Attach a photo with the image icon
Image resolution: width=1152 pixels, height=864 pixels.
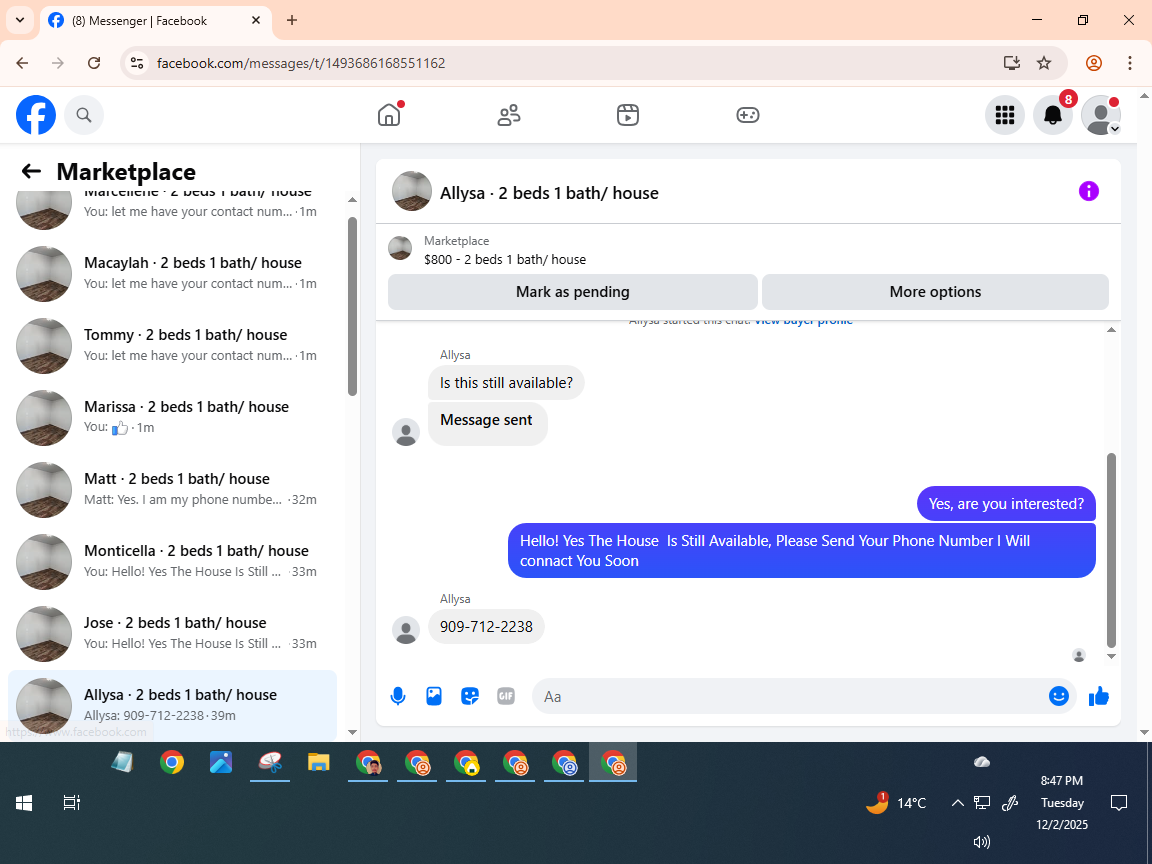[433, 696]
